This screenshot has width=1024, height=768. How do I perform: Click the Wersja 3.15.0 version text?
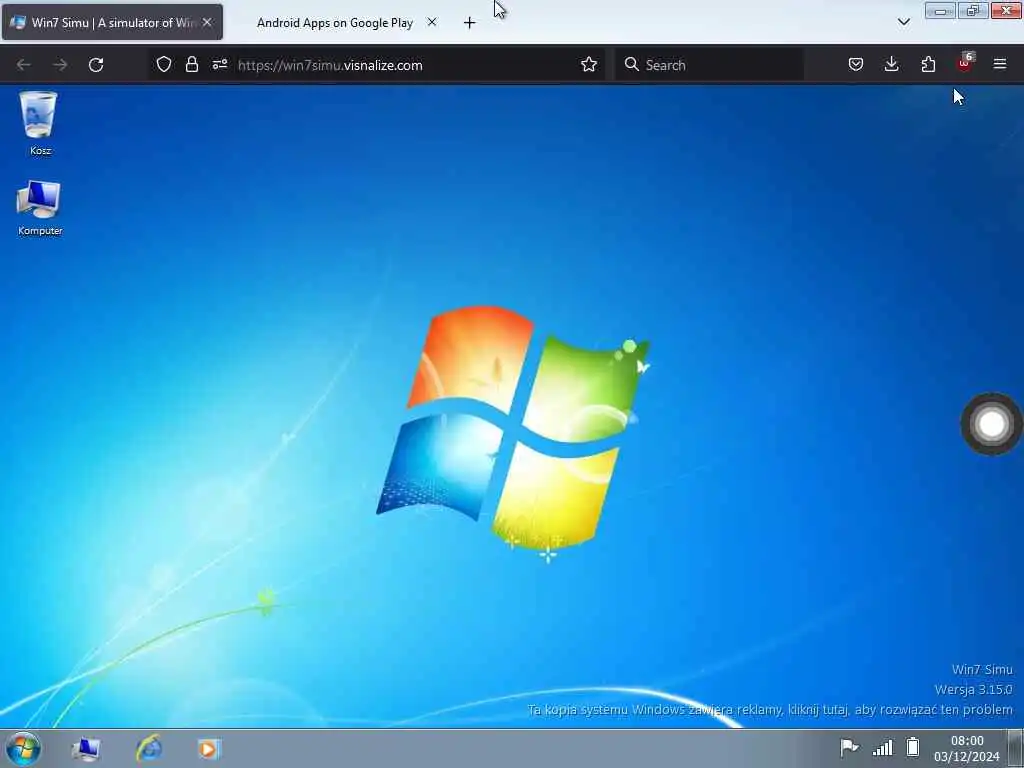pyautogui.click(x=974, y=690)
